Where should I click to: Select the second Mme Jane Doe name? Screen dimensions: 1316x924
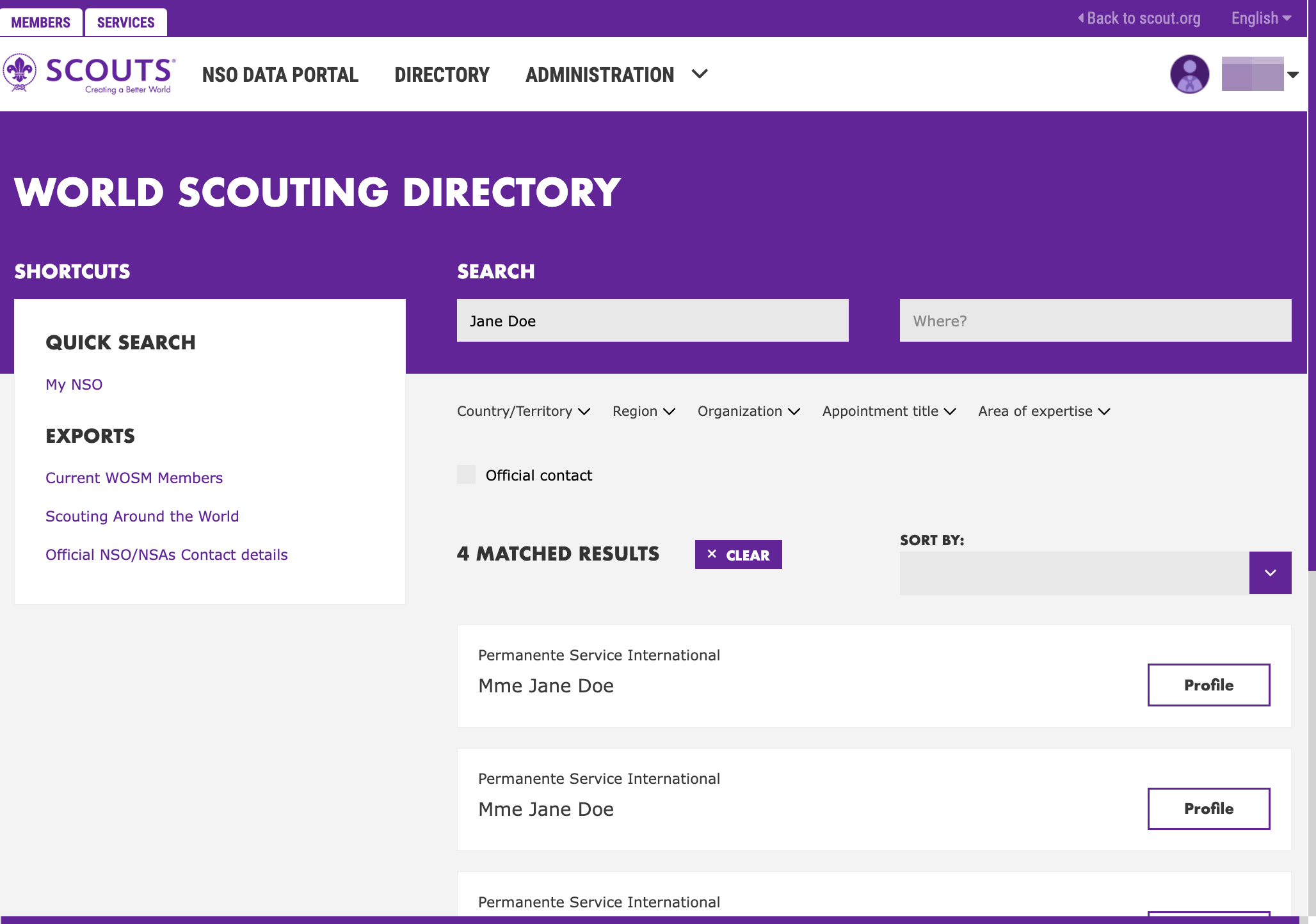coord(546,809)
